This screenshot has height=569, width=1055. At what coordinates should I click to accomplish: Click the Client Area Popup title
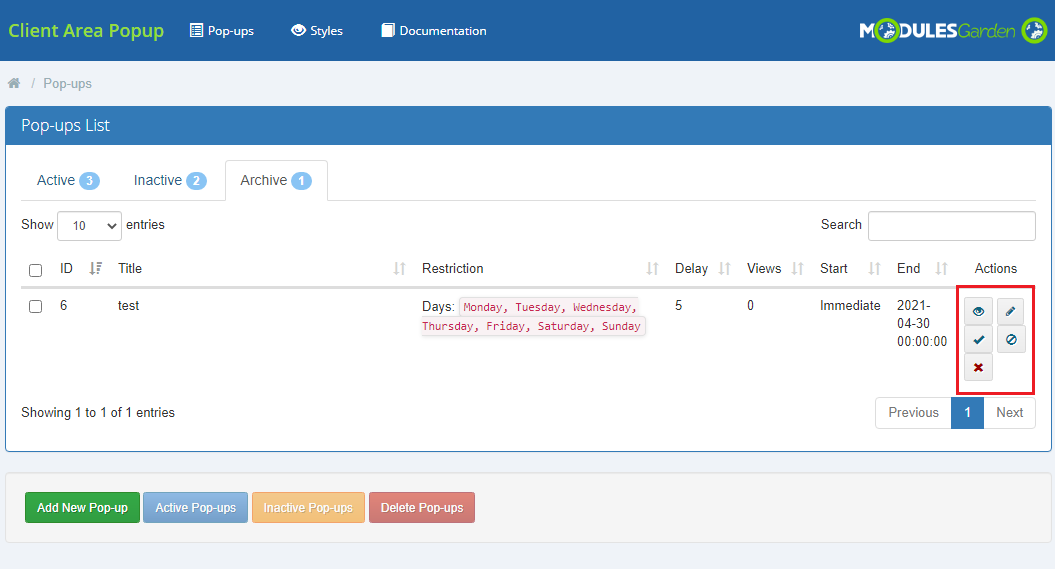[86, 30]
